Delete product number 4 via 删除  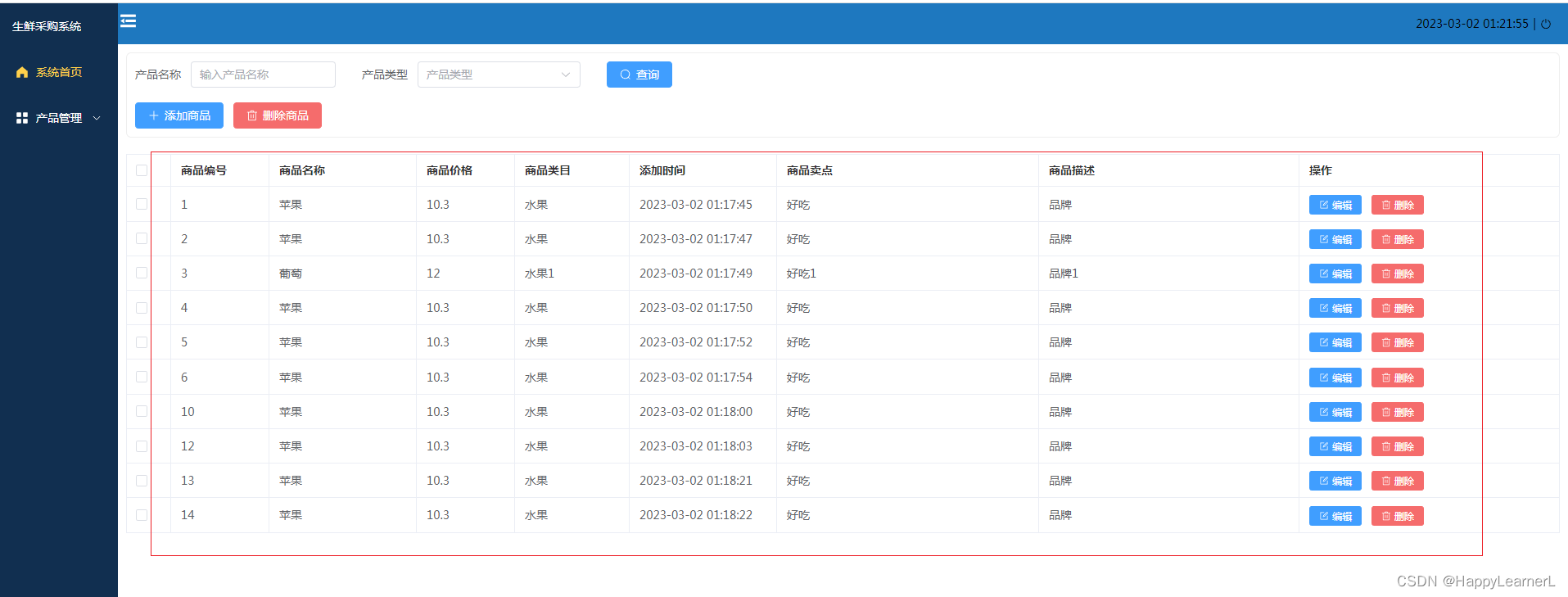pyautogui.click(x=1397, y=308)
